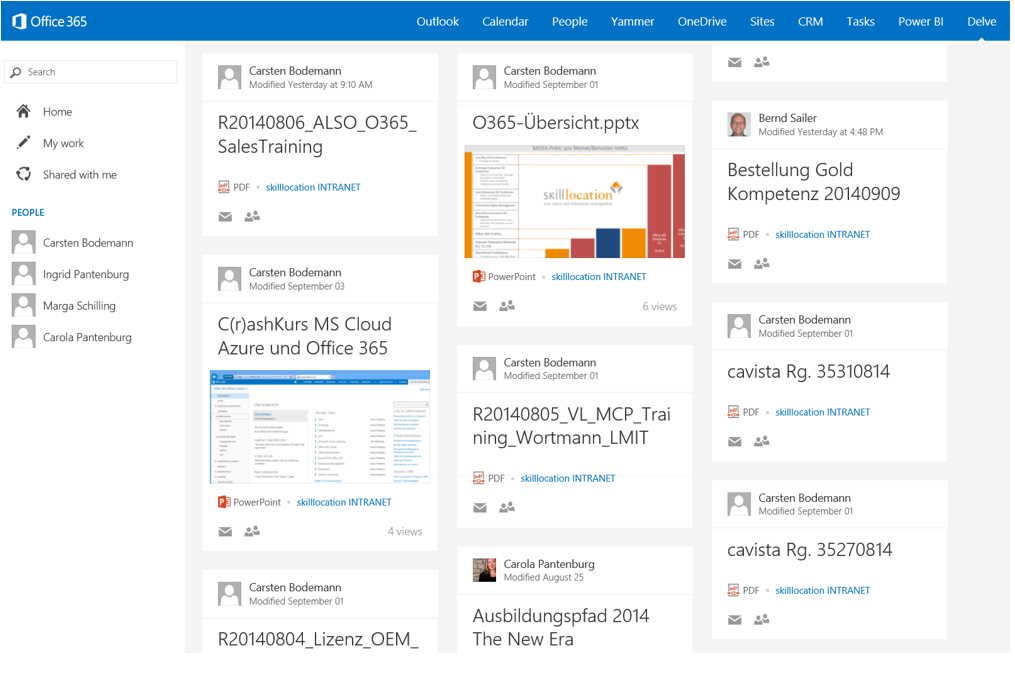Open Ausbildungspfad 2014 The New Era title
Screen dimensions: 1015x689
(561, 627)
